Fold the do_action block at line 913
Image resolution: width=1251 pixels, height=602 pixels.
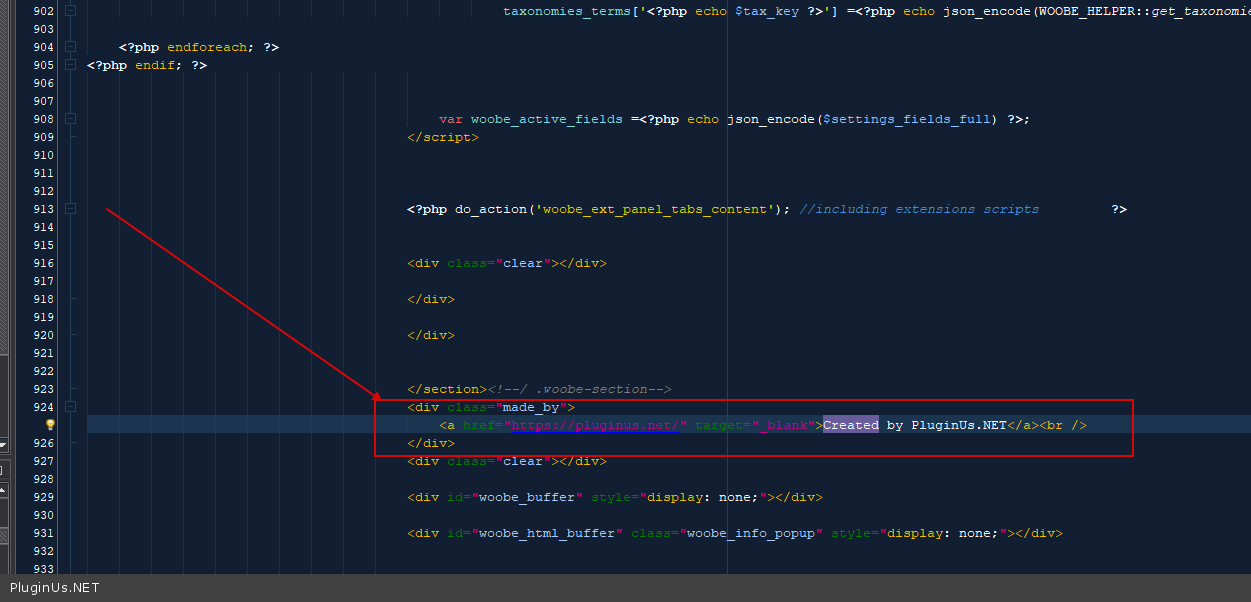click(x=70, y=209)
